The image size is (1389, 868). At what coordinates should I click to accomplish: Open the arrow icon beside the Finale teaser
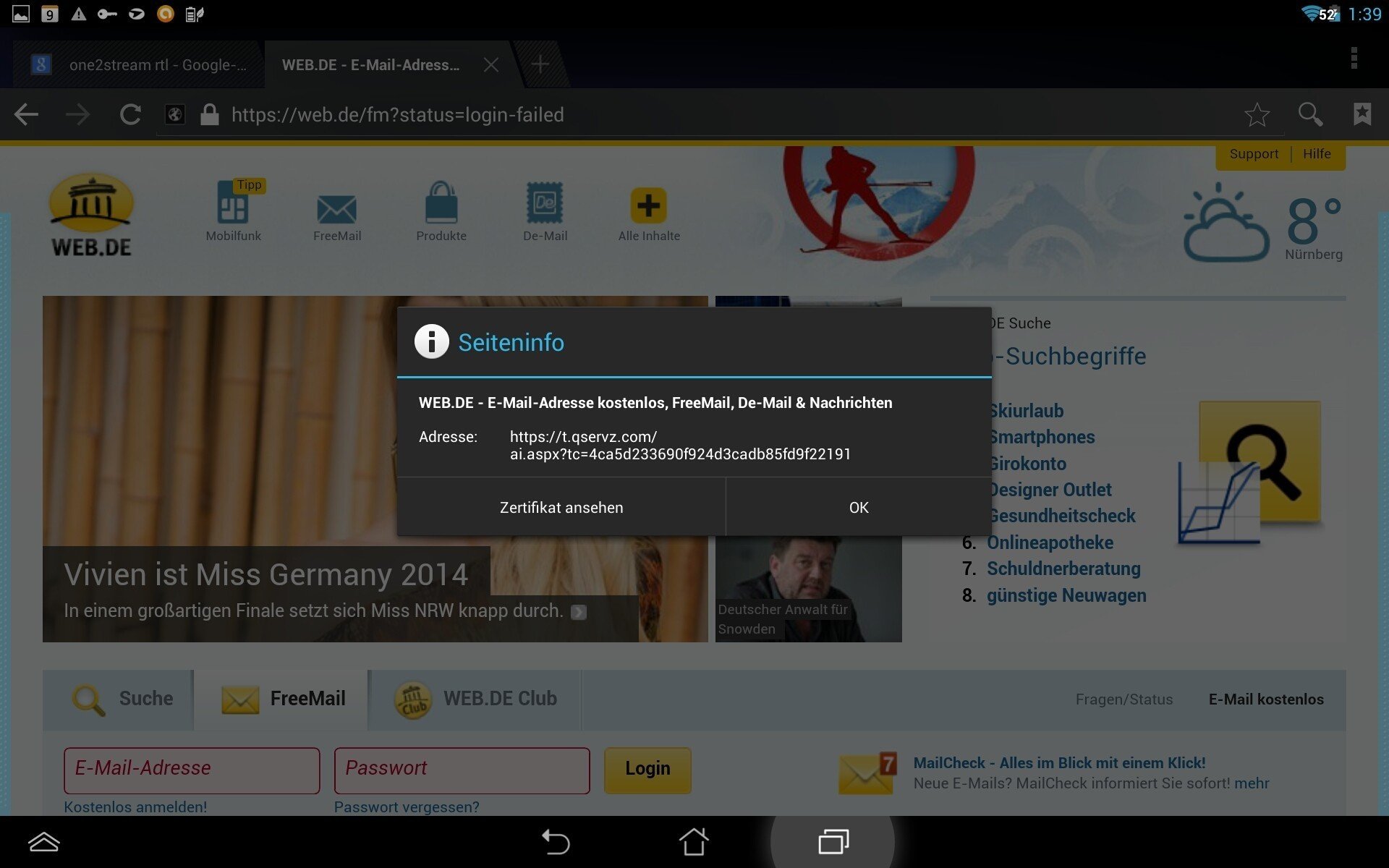click(x=578, y=612)
